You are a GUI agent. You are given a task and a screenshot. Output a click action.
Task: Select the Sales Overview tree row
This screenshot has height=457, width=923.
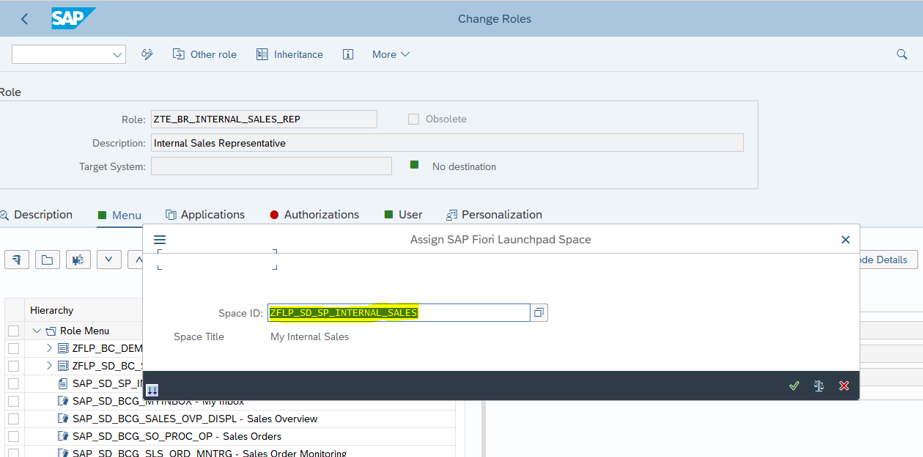click(x=240, y=419)
